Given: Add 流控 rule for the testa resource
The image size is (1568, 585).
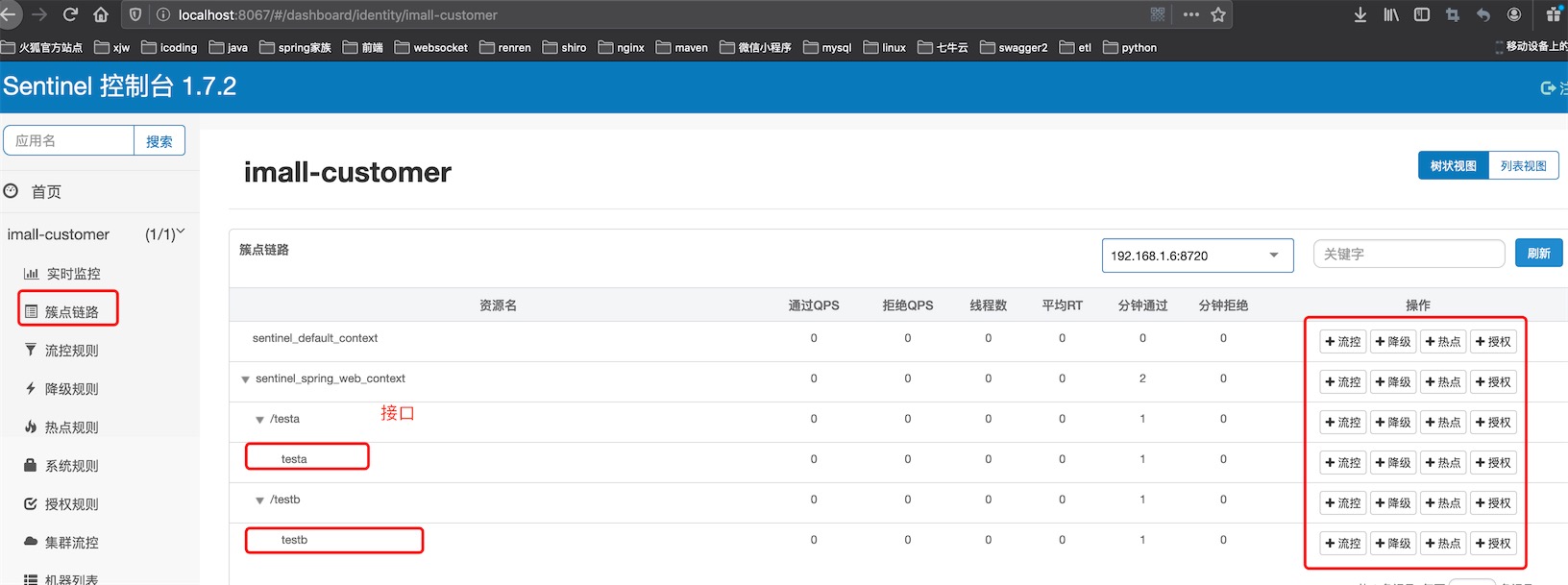Looking at the screenshot, I should click(1342, 463).
